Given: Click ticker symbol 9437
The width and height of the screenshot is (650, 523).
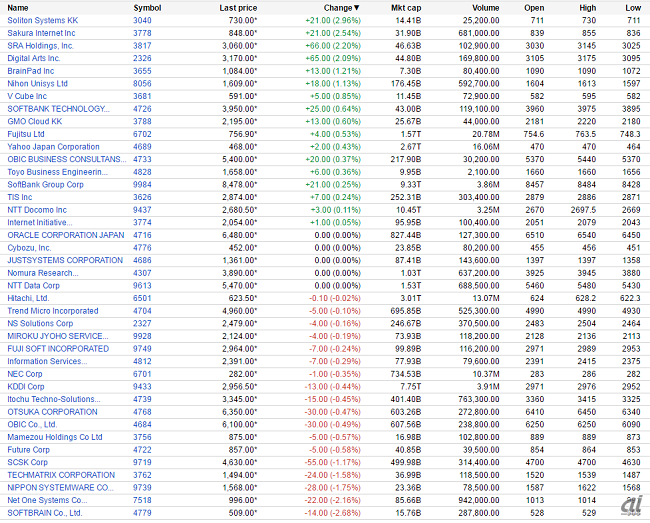Looking at the screenshot, I should (142, 210).
